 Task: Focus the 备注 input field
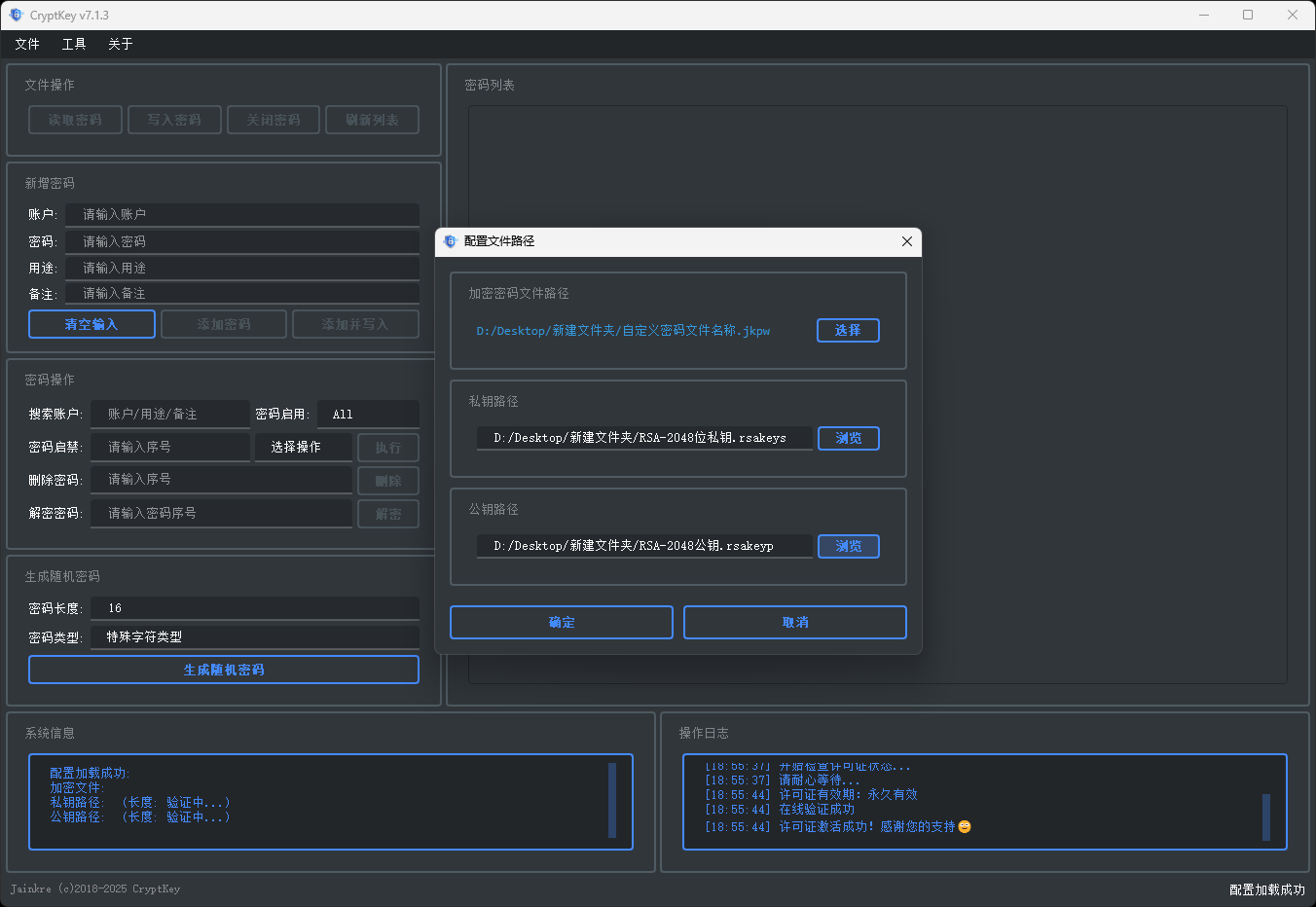(x=242, y=293)
